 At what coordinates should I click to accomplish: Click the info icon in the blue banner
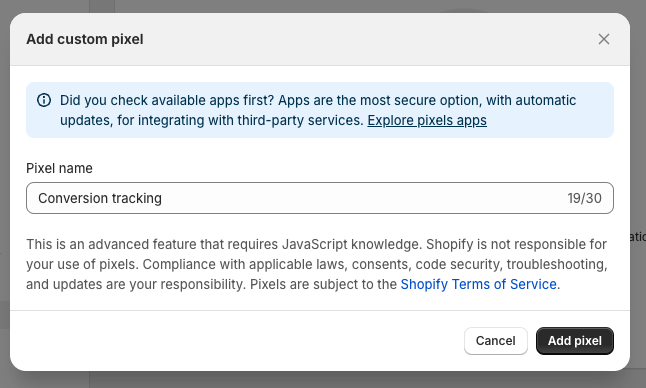[44, 100]
